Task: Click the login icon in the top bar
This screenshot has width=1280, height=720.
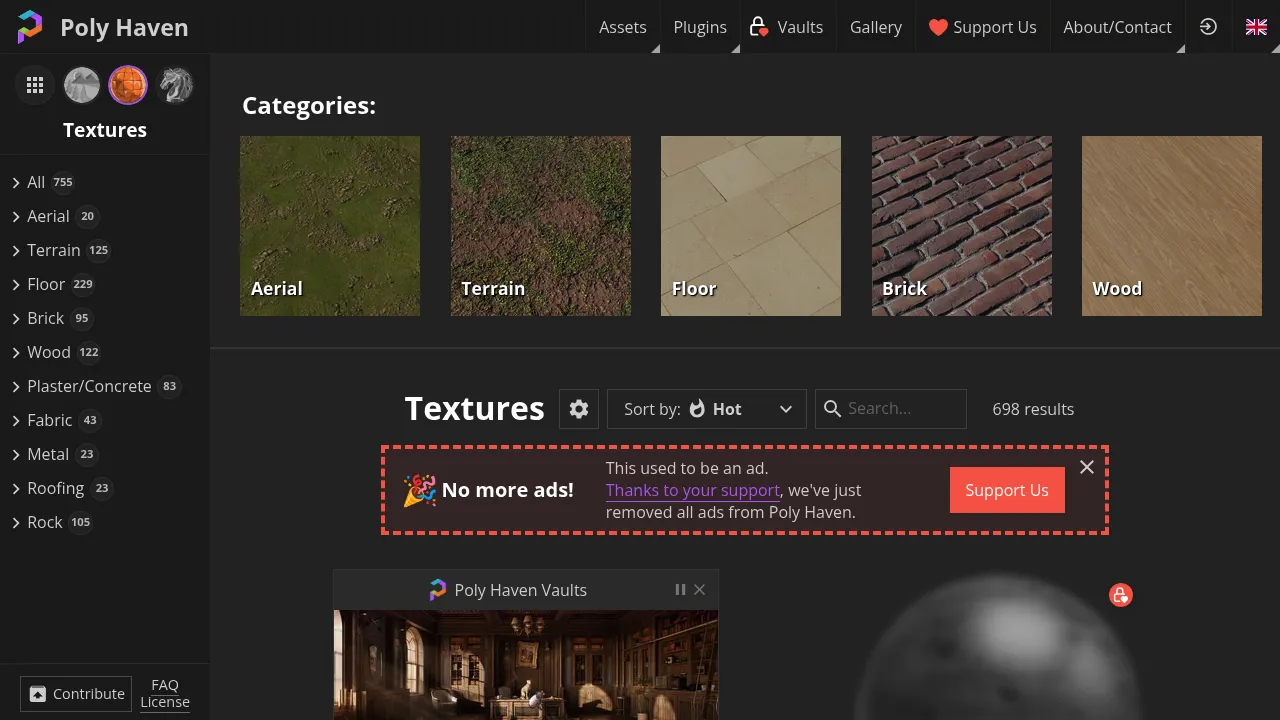Action: click(x=1208, y=27)
